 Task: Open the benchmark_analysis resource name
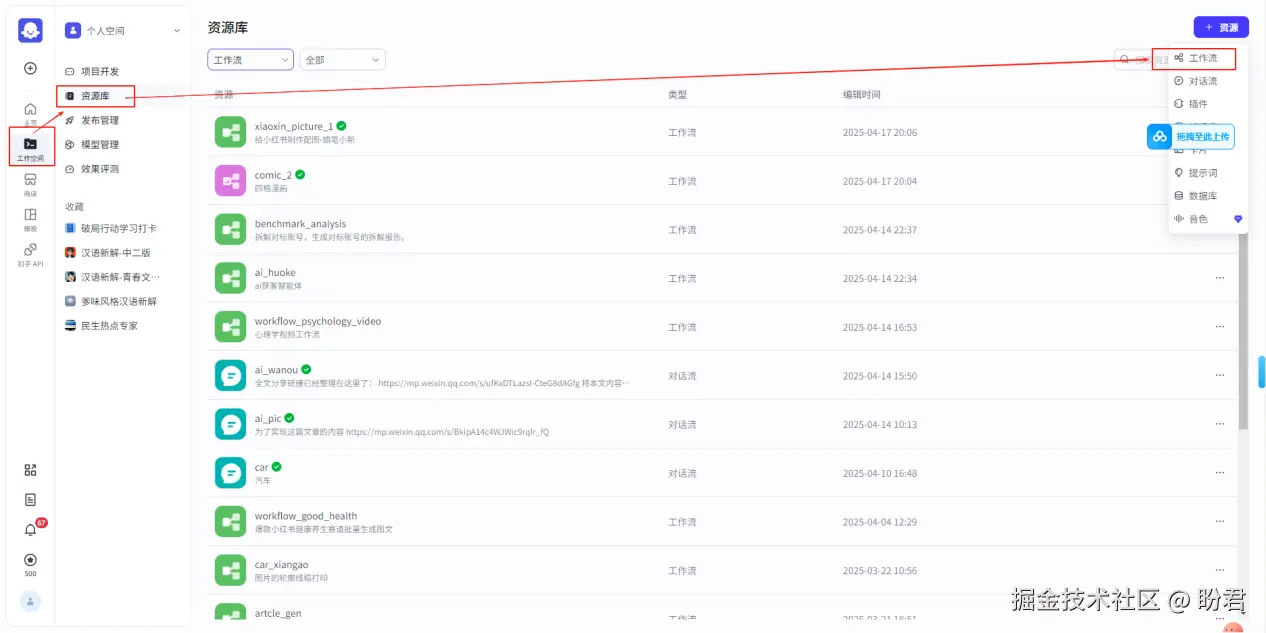click(300, 224)
